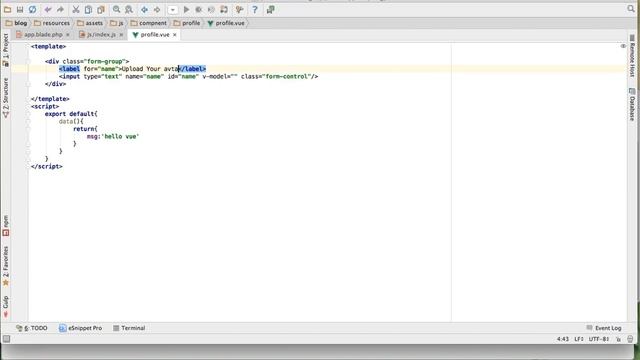Collapse the data() function fold marker
This screenshot has height=360, width=640.
pyautogui.click(x=28, y=122)
